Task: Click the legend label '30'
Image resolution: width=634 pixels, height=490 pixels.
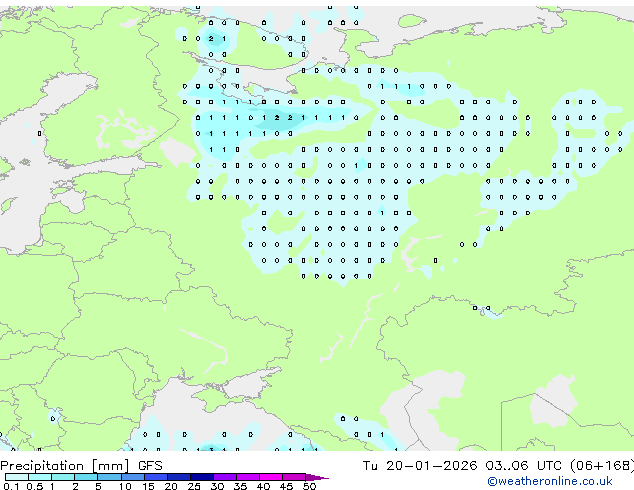Action: pos(217,486)
